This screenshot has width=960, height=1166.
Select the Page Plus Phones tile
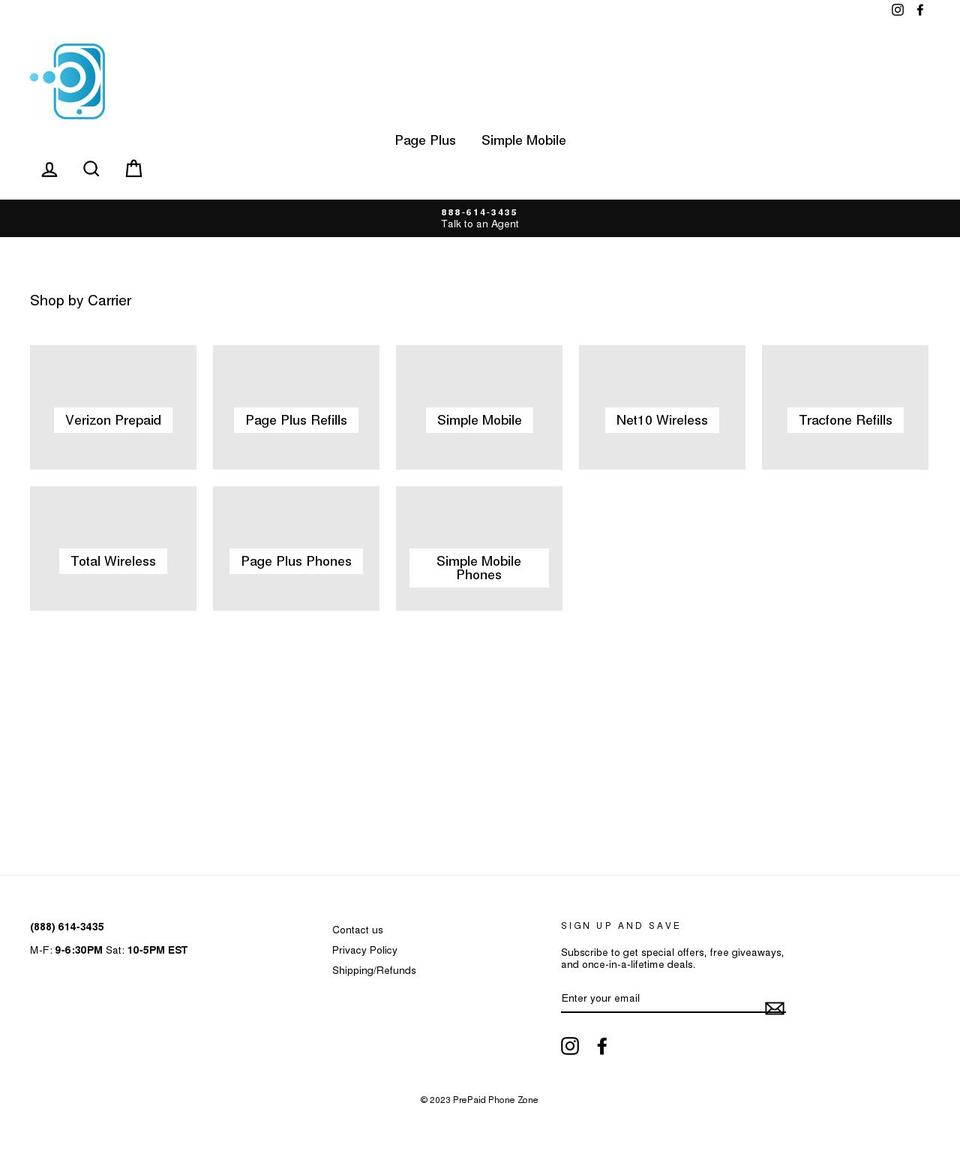tap(296, 548)
